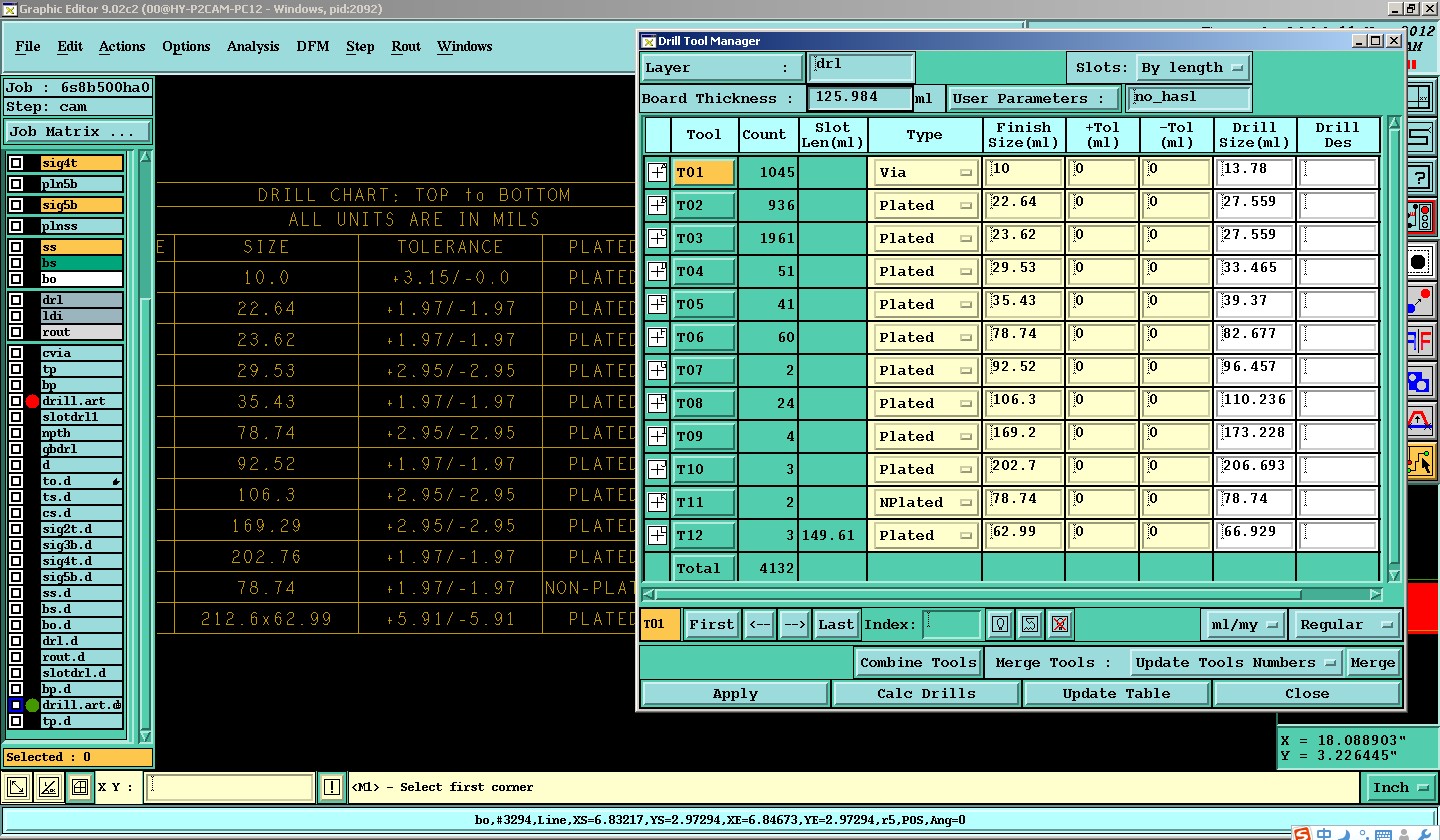Click the angle/incremental coordinate icon
The width and height of the screenshot is (1440, 840).
pos(47,788)
